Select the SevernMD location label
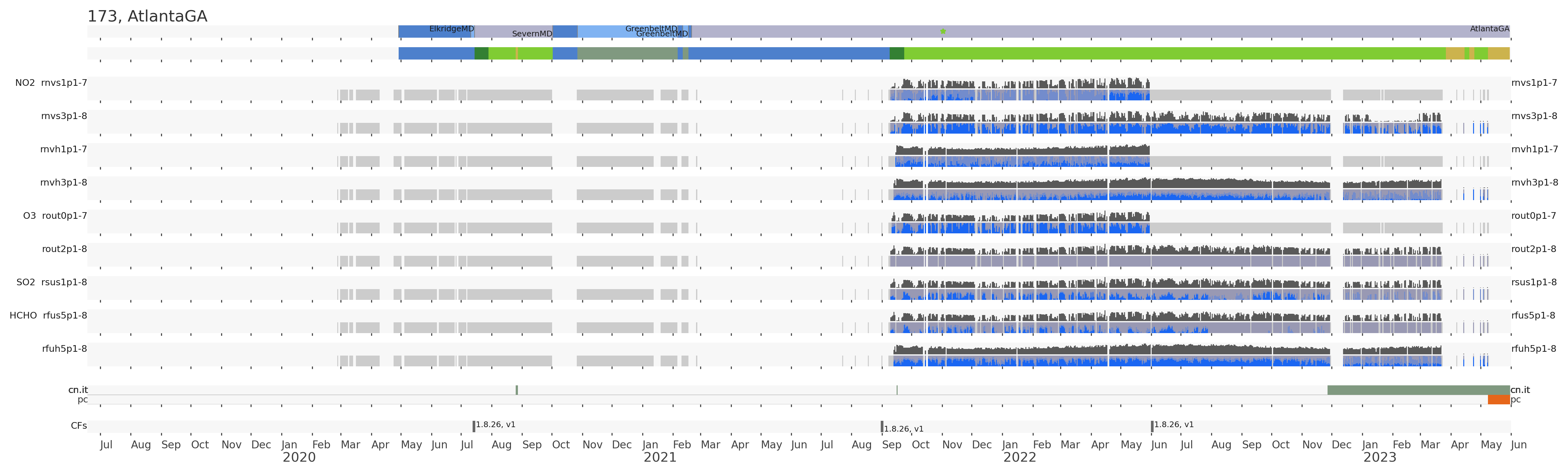Screen dimensions: 1568x474 click(532, 34)
